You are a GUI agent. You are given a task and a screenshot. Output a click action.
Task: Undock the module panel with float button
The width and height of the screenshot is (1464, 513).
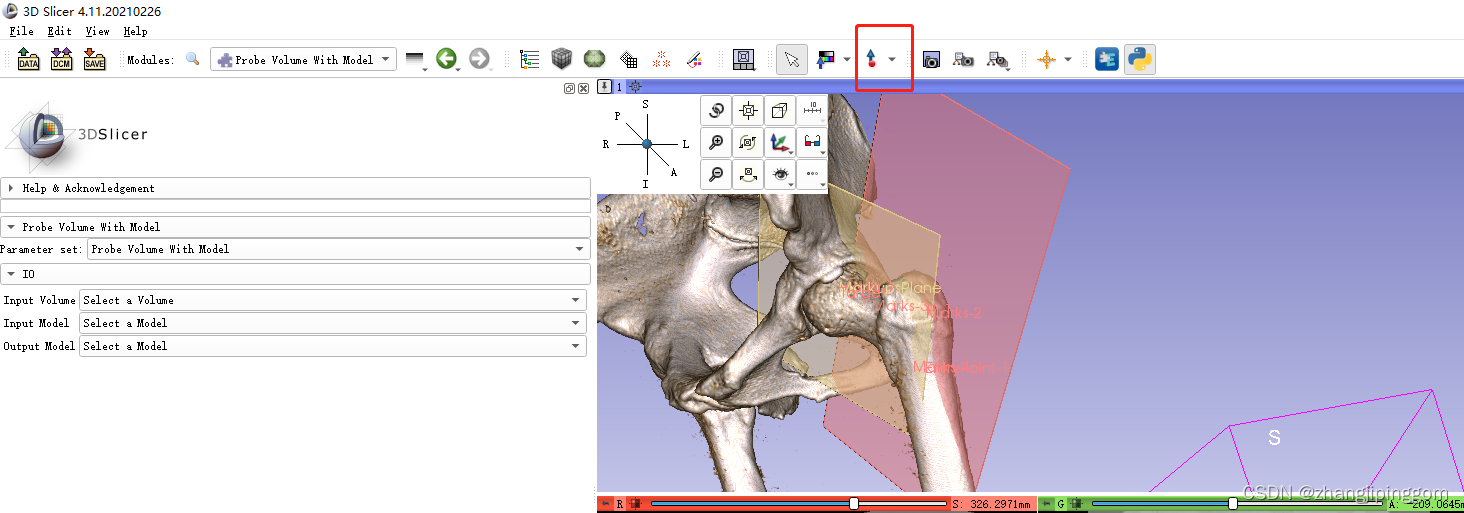click(x=569, y=88)
